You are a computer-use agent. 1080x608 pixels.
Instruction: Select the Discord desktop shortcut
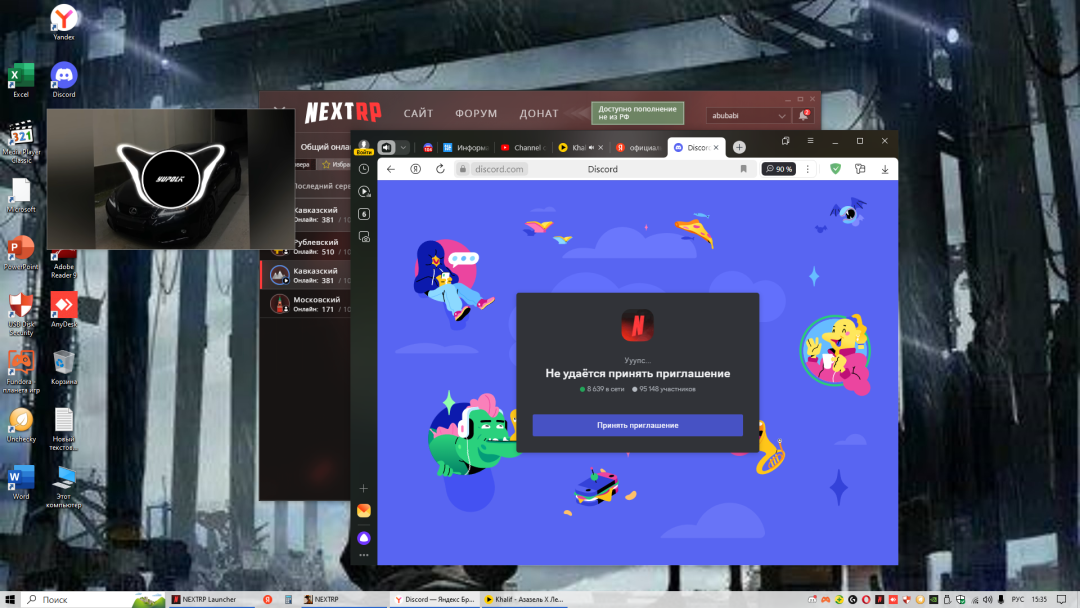click(63, 80)
